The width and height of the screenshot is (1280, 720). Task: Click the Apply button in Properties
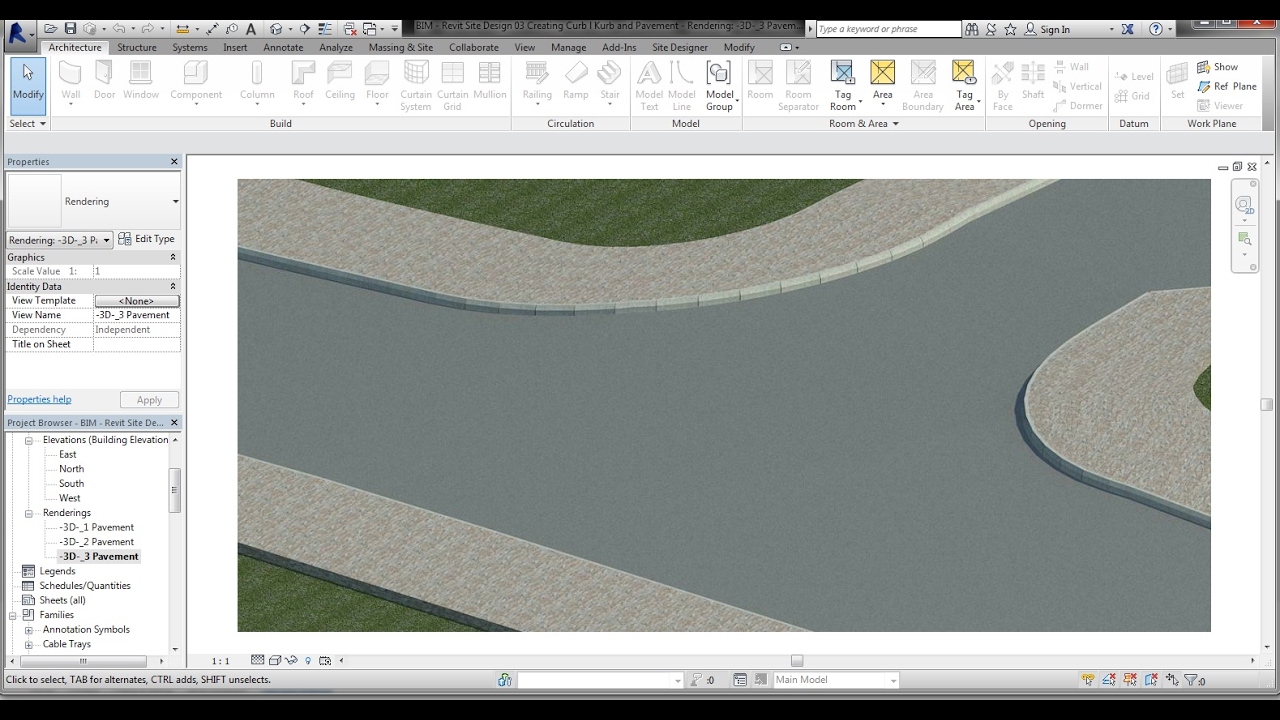click(149, 400)
